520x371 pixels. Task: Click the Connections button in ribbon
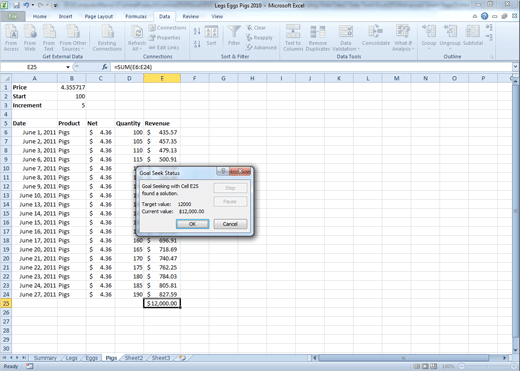pyautogui.click(x=167, y=28)
